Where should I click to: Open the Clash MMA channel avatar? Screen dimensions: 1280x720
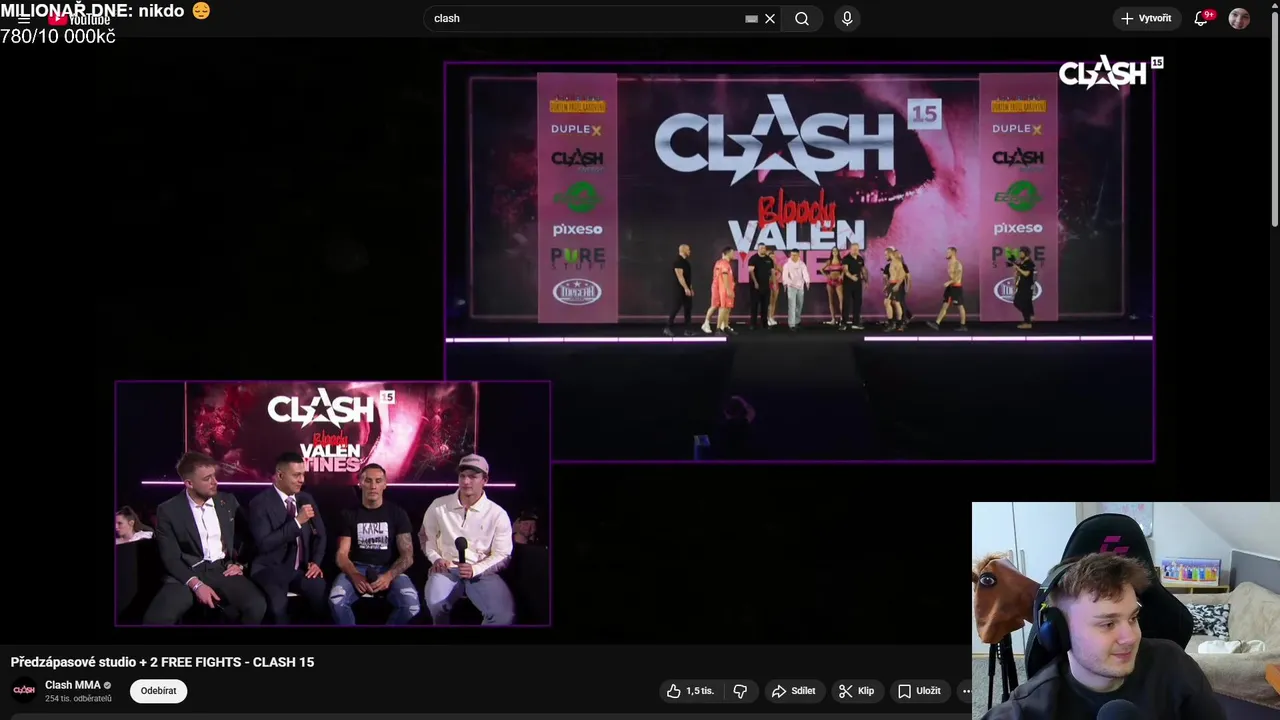click(24, 690)
